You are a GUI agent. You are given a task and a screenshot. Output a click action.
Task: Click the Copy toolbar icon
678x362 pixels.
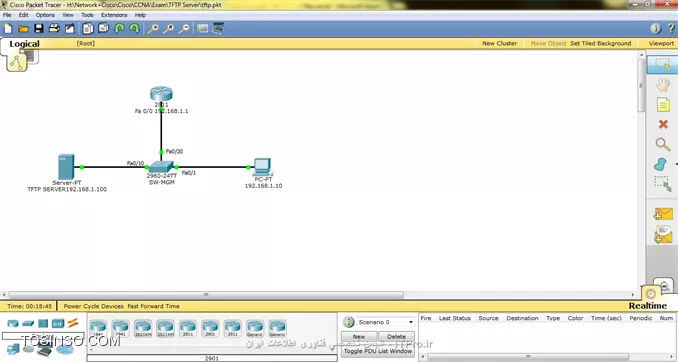(x=88, y=29)
